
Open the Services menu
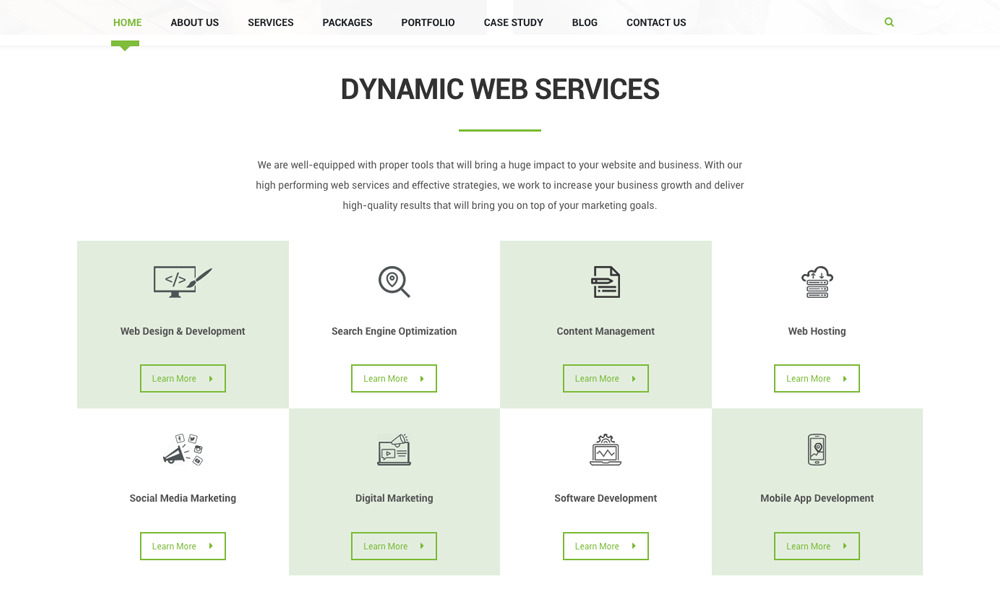(x=270, y=22)
